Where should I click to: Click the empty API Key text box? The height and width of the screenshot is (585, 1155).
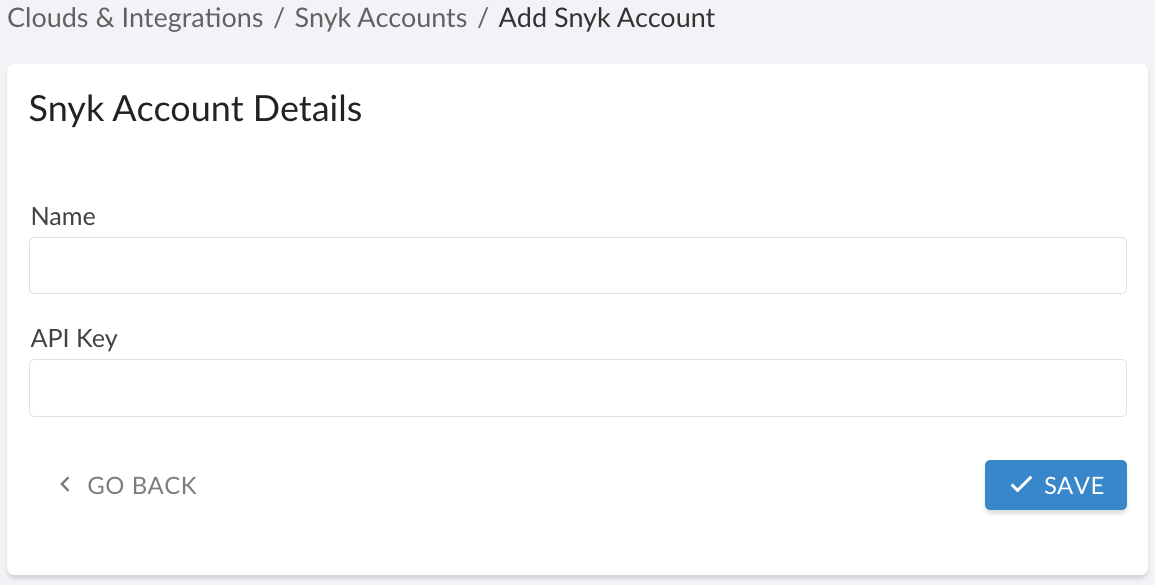coord(577,387)
